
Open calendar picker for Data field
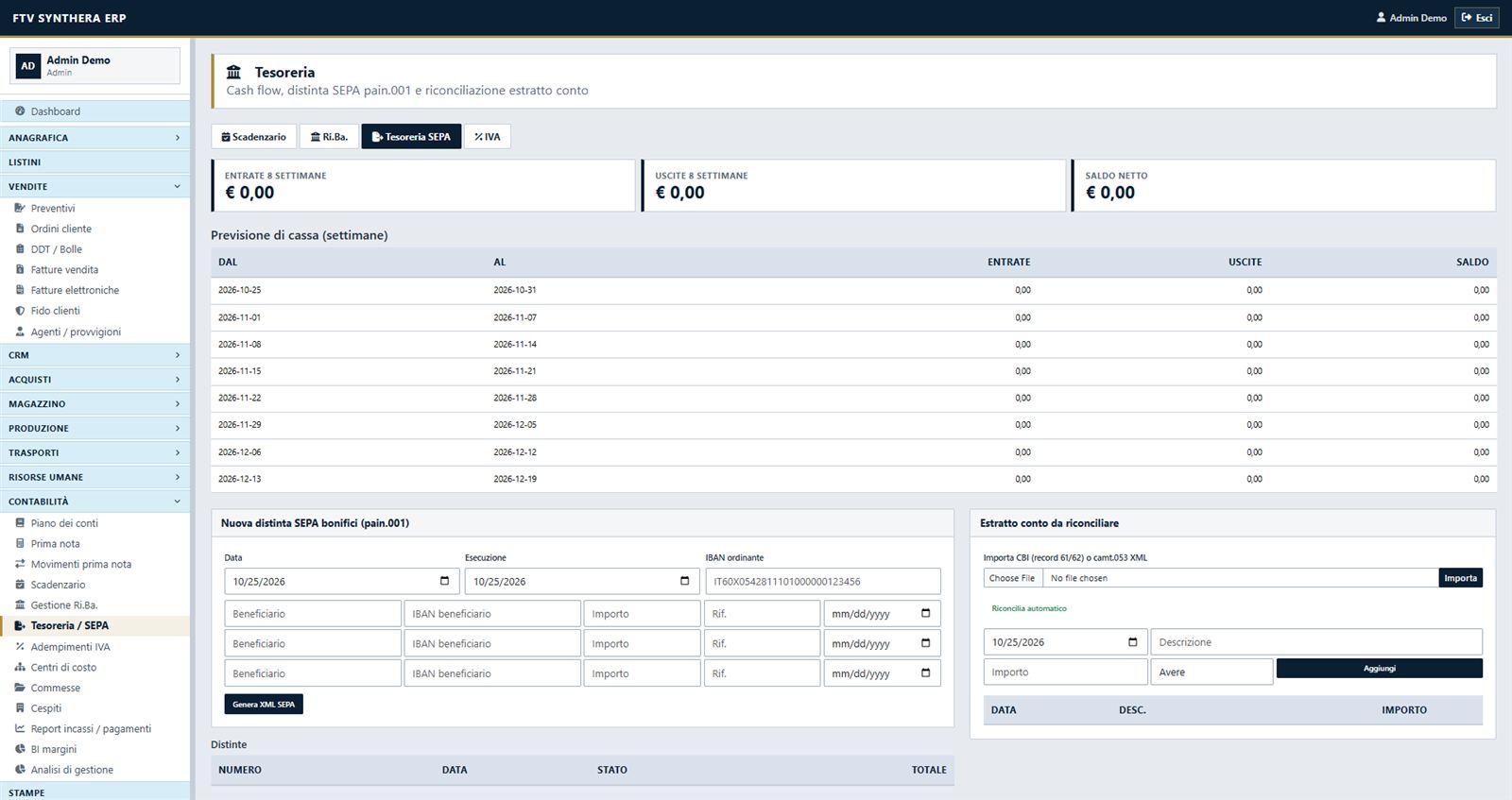445,581
